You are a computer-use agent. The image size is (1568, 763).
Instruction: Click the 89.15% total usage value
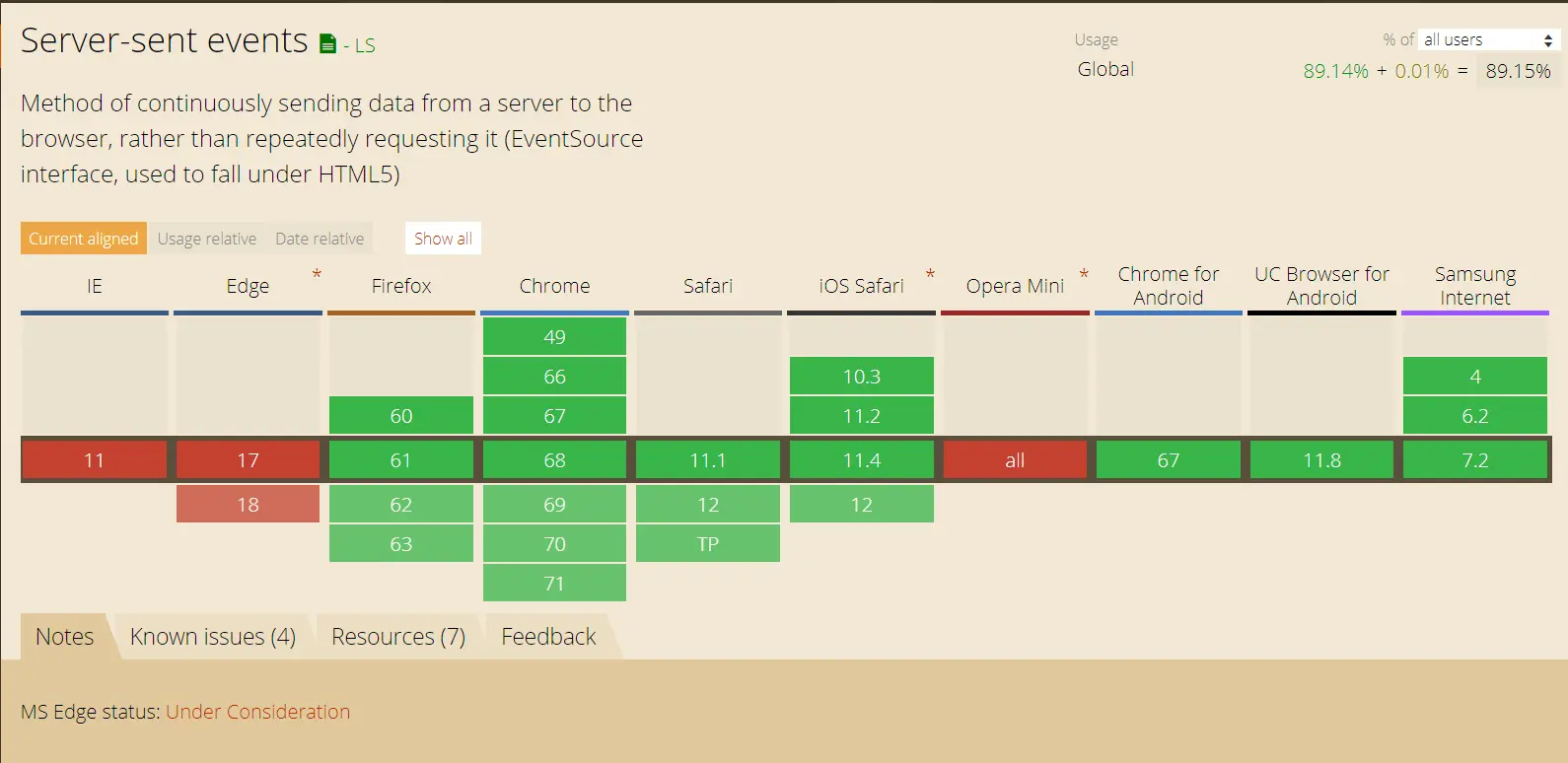click(1519, 71)
